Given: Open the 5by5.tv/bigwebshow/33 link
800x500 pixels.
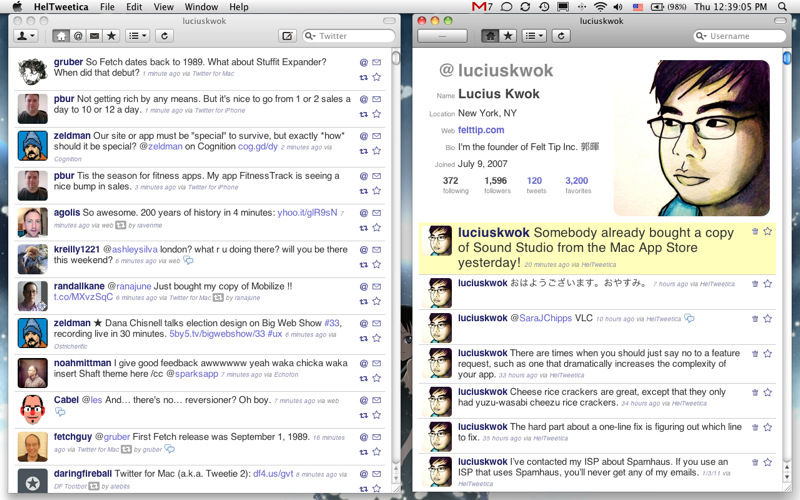Looking at the screenshot, I should [217, 334].
